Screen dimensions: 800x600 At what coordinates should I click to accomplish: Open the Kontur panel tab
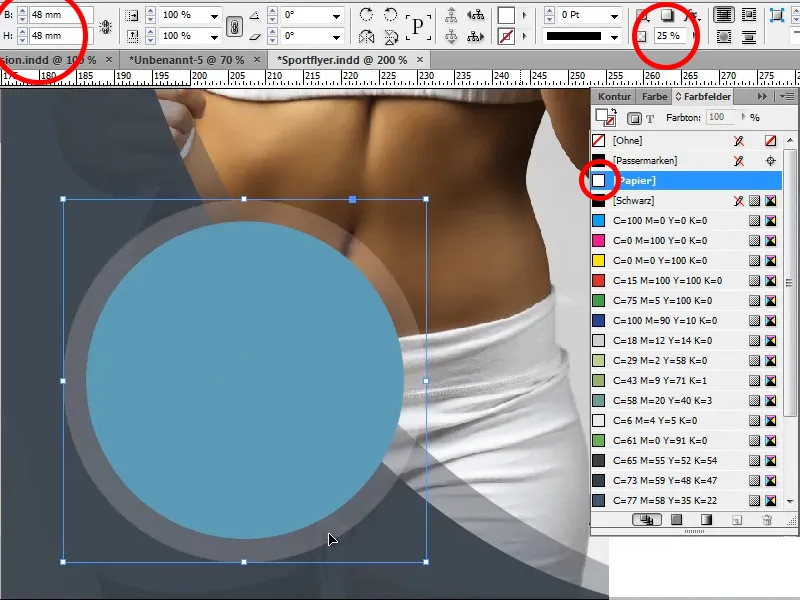tap(614, 96)
